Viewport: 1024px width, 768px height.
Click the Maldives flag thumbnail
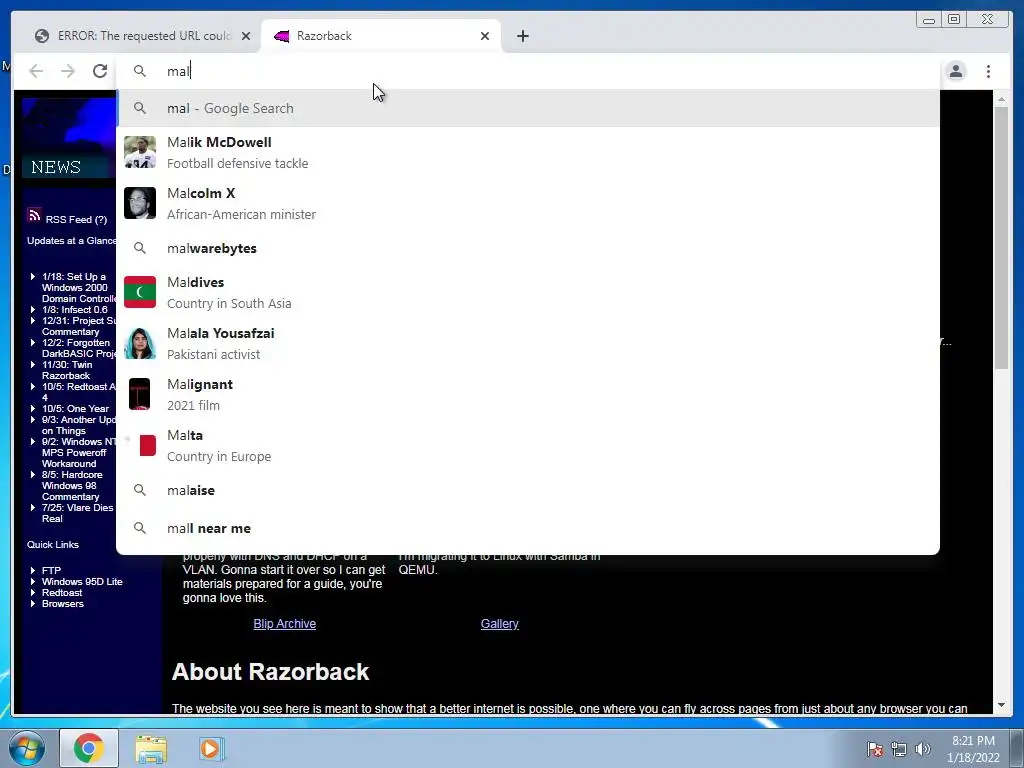coord(140,292)
